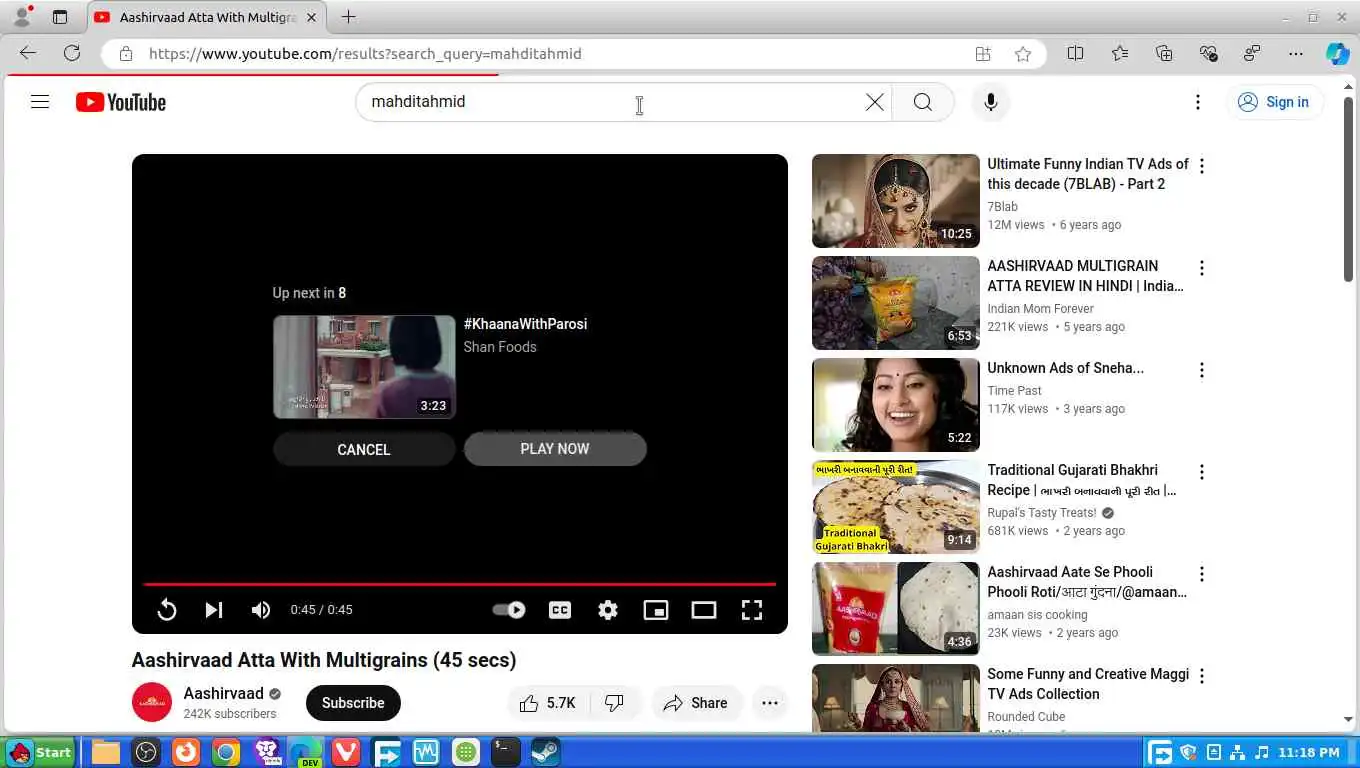Image resolution: width=1360 pixels, height=768 pixels.
Task: Open options for Ultimate Funny Indian TV Ads
Action: point(1202,166)
